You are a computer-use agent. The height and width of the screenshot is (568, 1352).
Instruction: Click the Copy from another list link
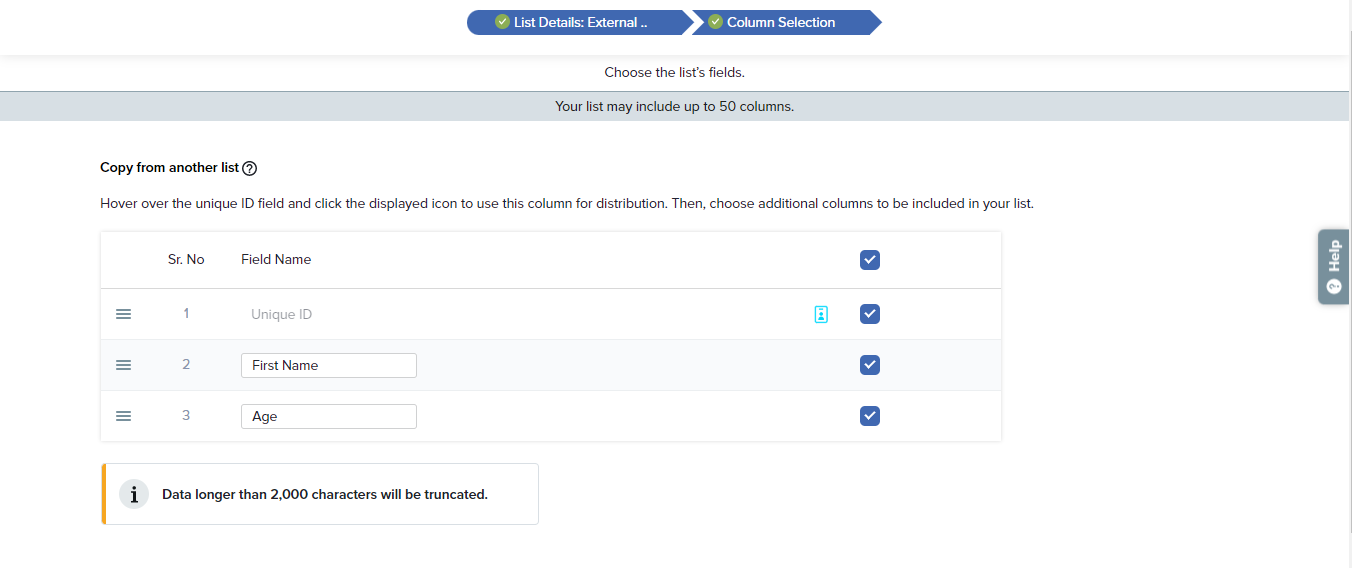tap(169, 168)
